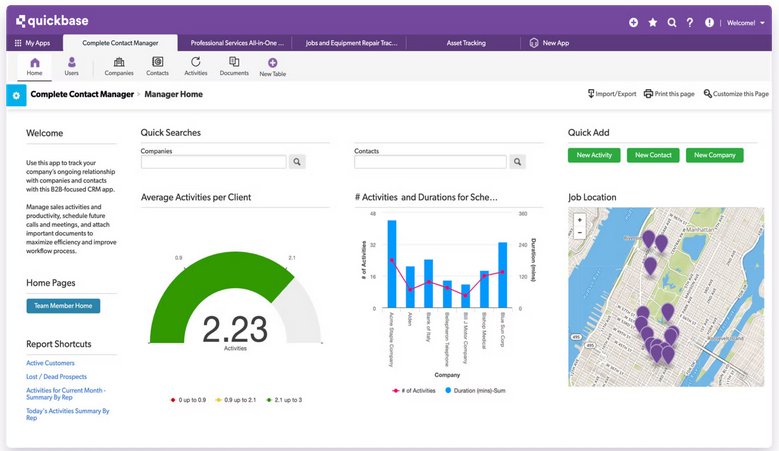This screenshot has height=451, width=779.
Task: Click the Team Member Home button
Action: click(63, 306)
